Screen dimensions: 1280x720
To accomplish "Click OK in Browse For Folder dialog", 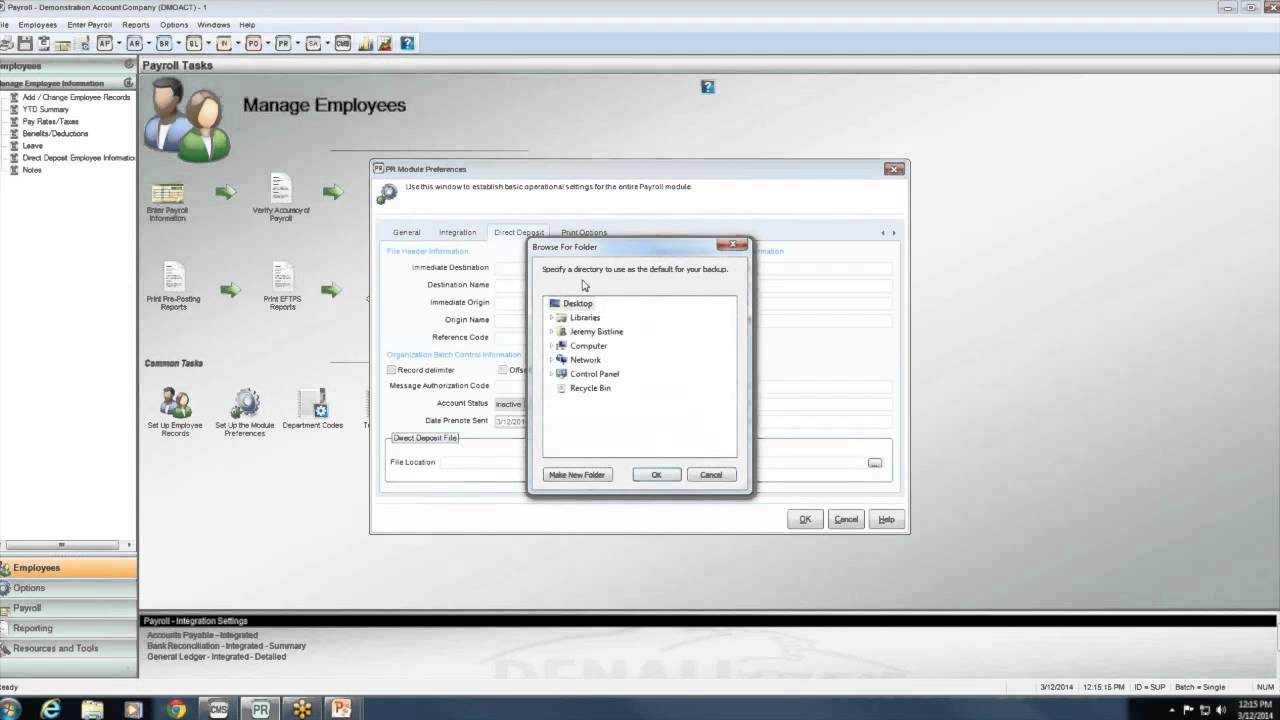I will click(657, 475).
